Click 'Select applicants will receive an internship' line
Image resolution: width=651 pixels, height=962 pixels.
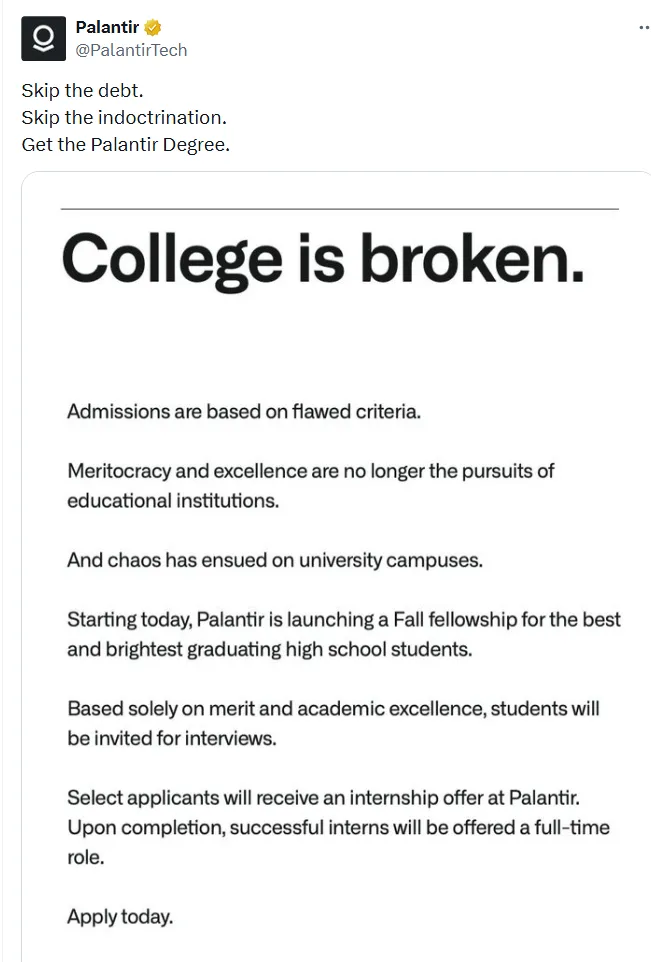pyautogui.click(x=323, y=798)
